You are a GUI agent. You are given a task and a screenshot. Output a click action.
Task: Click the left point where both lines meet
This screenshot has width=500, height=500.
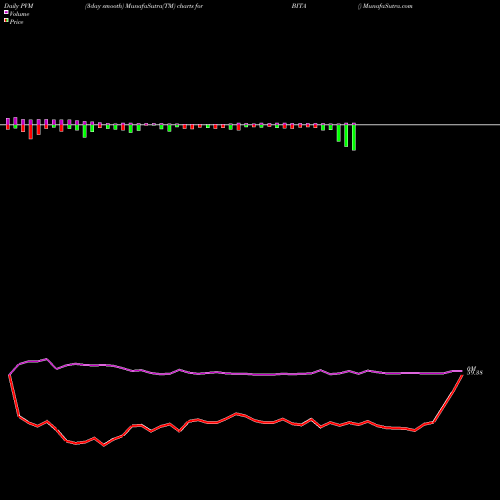pos(9,375)
